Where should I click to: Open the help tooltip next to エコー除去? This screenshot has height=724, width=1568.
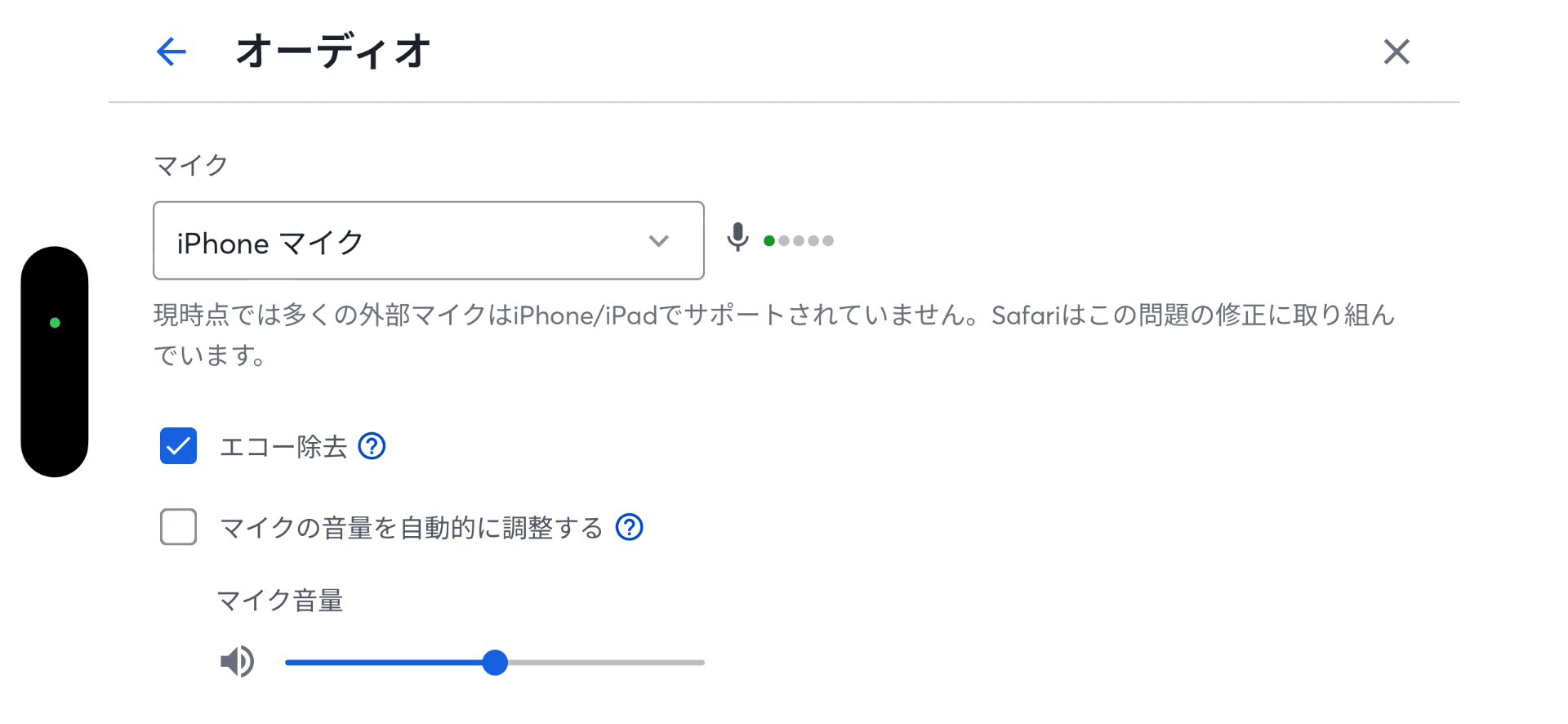click(372, 445)
